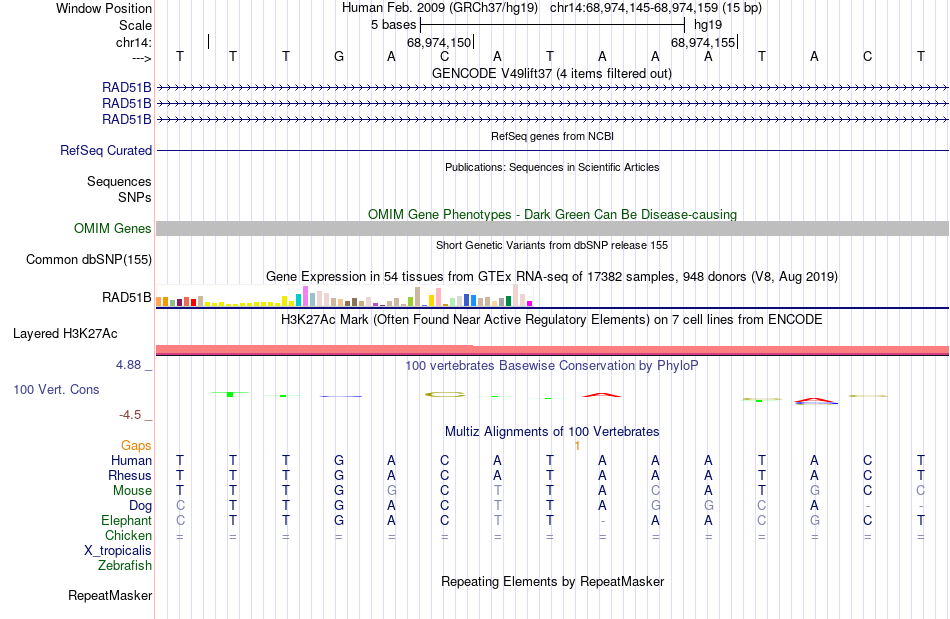
Task: Click the magenta last bar in GTEx chart
Action: [530, 303]
